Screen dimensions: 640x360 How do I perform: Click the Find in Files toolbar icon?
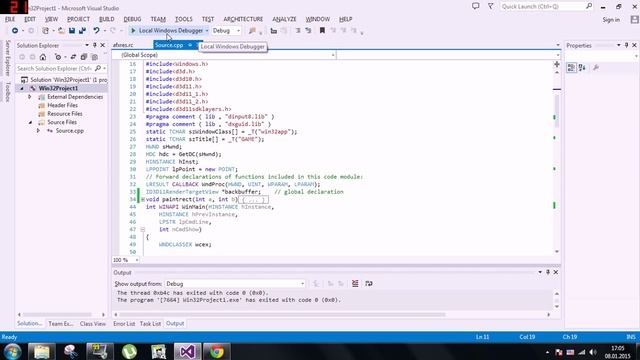pyautogui.click(x=252, y=31)
